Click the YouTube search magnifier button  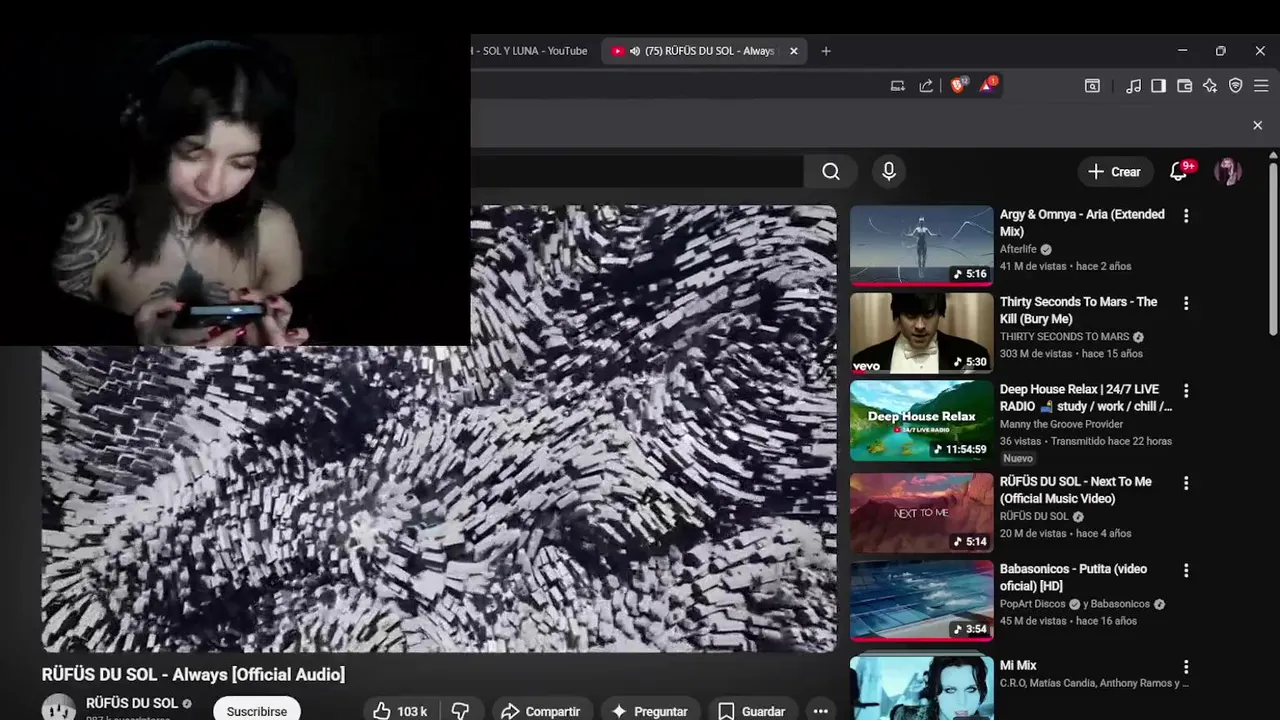[831, 172]
